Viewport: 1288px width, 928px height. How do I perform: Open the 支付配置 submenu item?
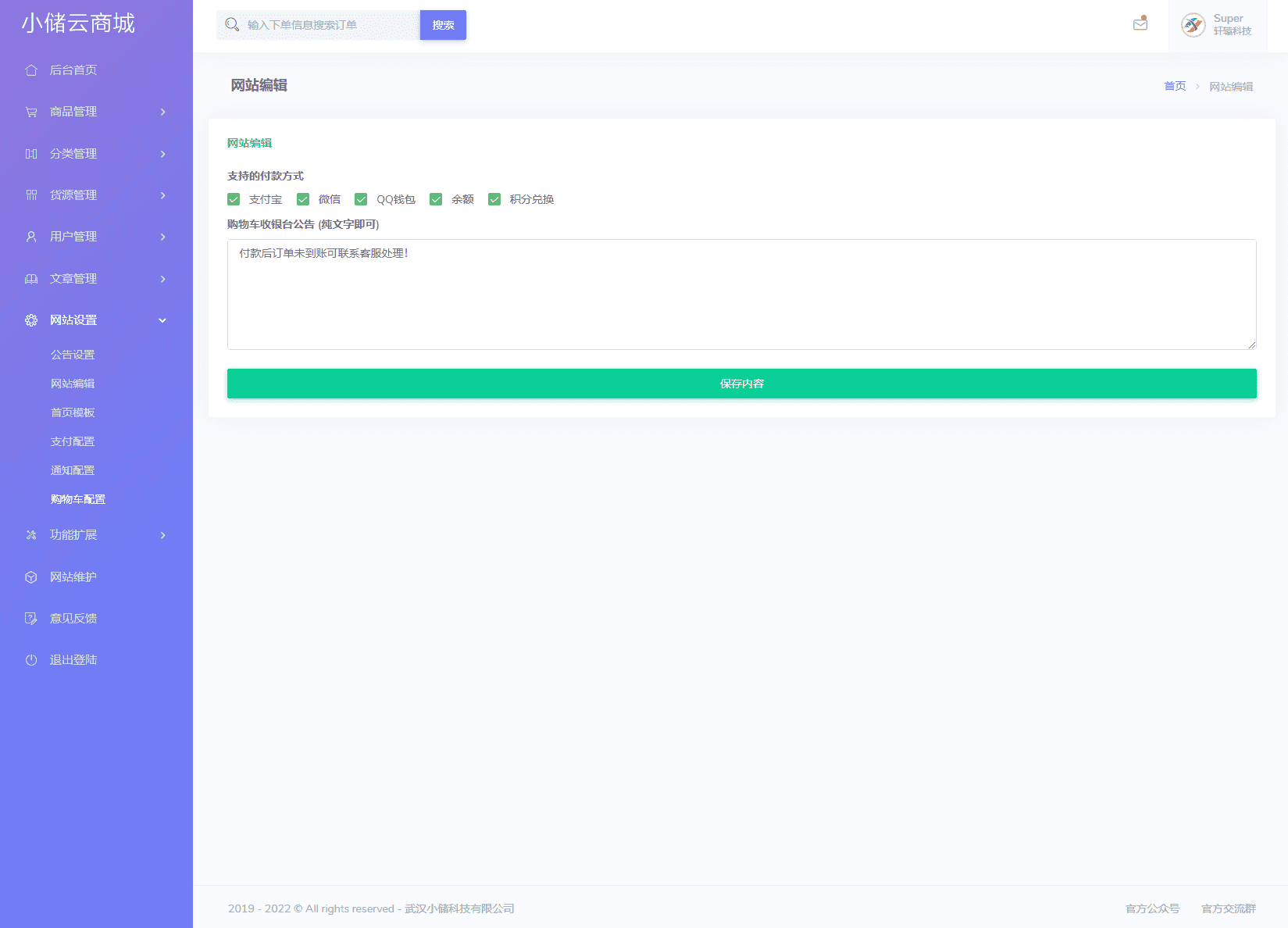[73, 441]
